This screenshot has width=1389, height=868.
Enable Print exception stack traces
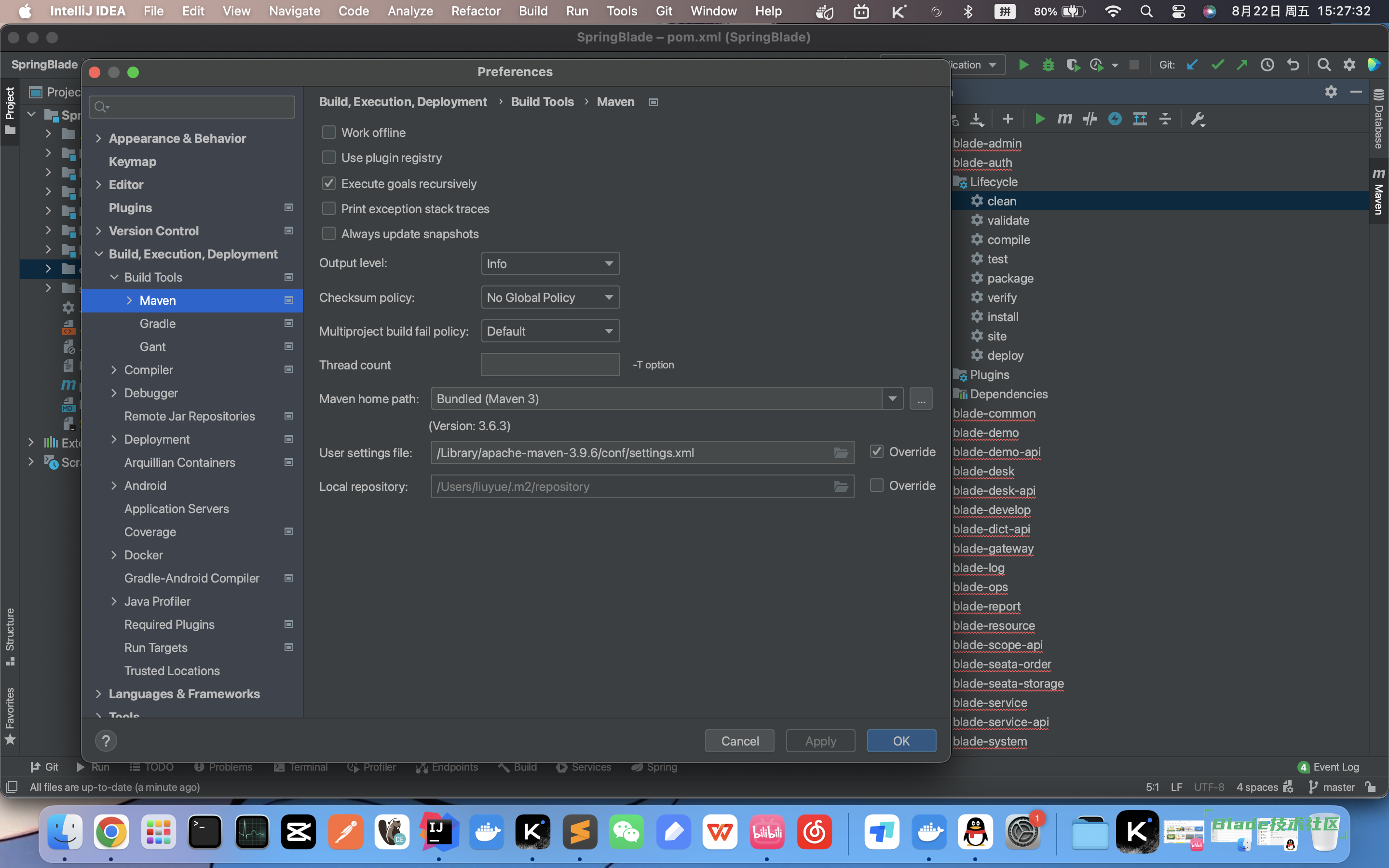[329, 209]
